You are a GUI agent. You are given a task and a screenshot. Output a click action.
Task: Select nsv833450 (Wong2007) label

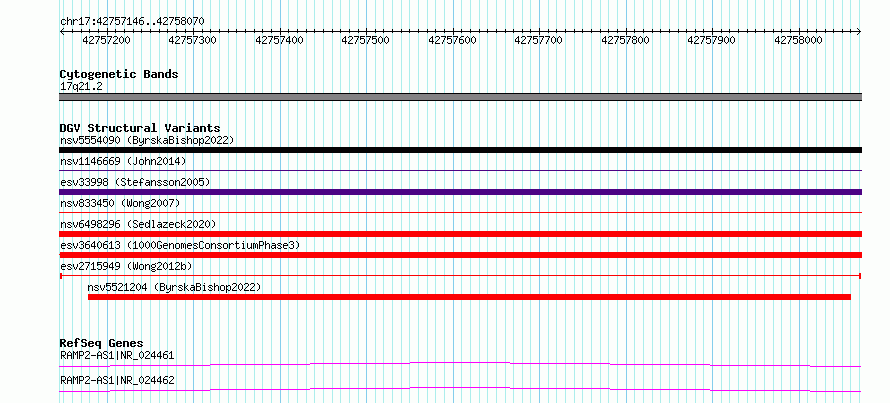click(120, 203)
